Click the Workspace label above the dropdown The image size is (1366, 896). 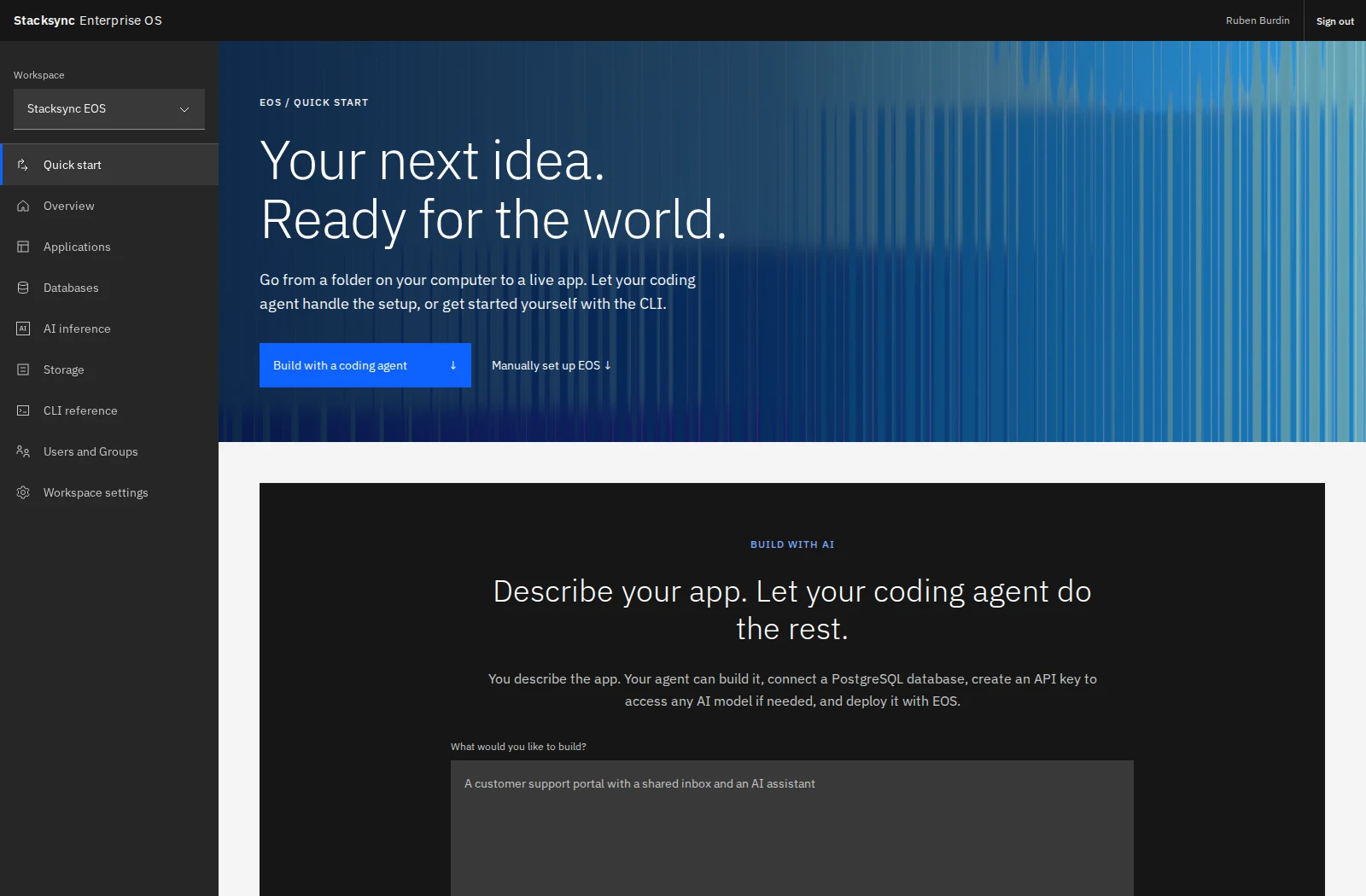39,75
